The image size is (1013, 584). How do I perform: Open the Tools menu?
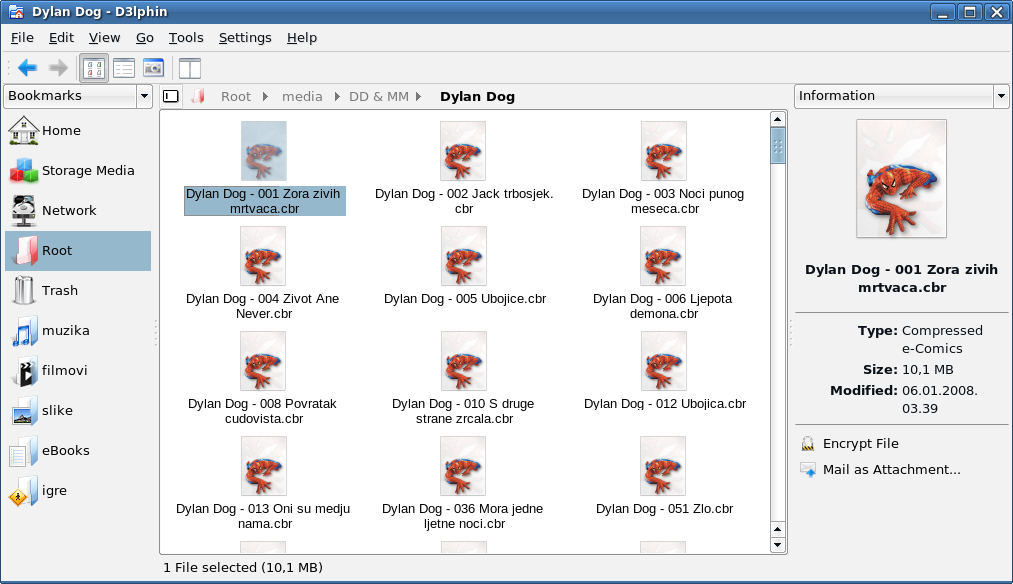pyautogui.click(x=186, y=37)
